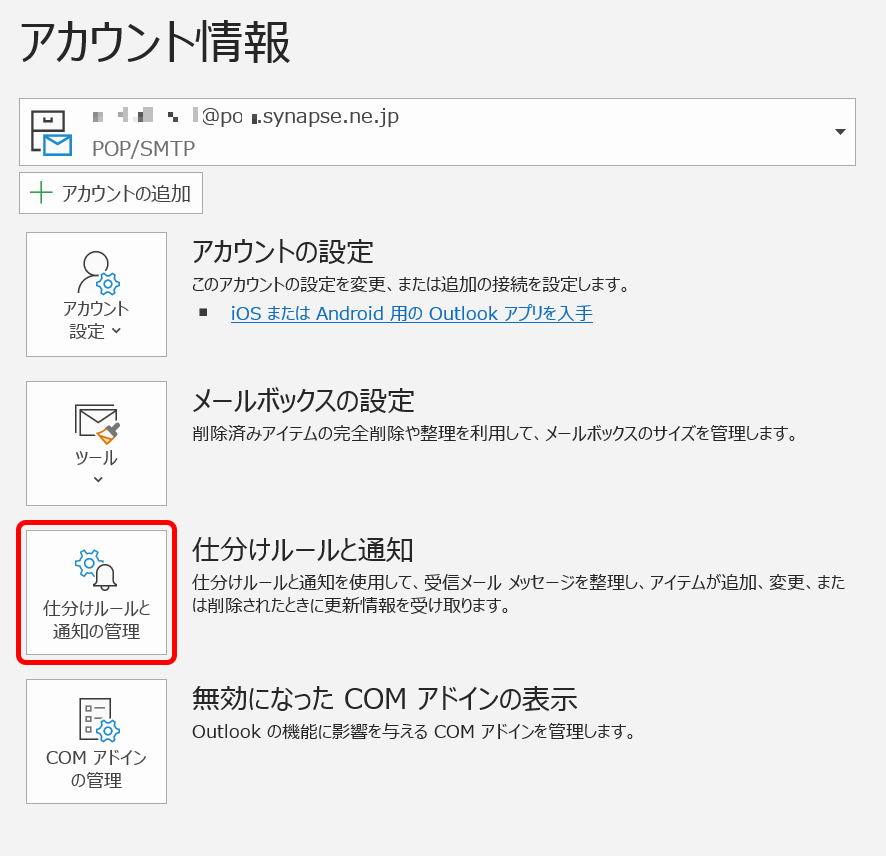Open the ツール mailbox cleanup tools button
This screenshot has width=886, height=856.
[x=96, y=444]
